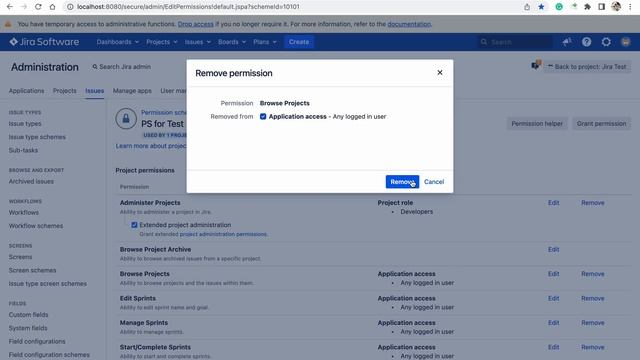Click the feedback icon beside Back to project
This screenshot has width=640, height=360.
point(536,65)
